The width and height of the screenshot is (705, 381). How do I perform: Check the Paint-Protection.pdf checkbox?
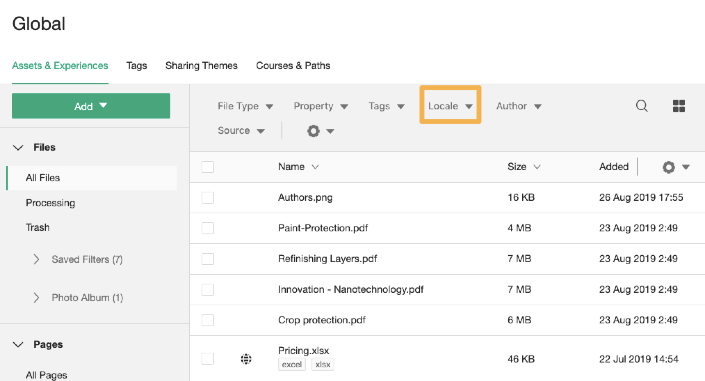coord(207,228)
